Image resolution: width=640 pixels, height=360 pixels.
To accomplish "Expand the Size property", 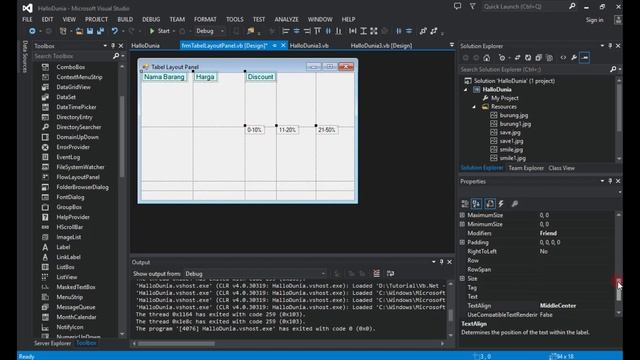I will 462,278.
